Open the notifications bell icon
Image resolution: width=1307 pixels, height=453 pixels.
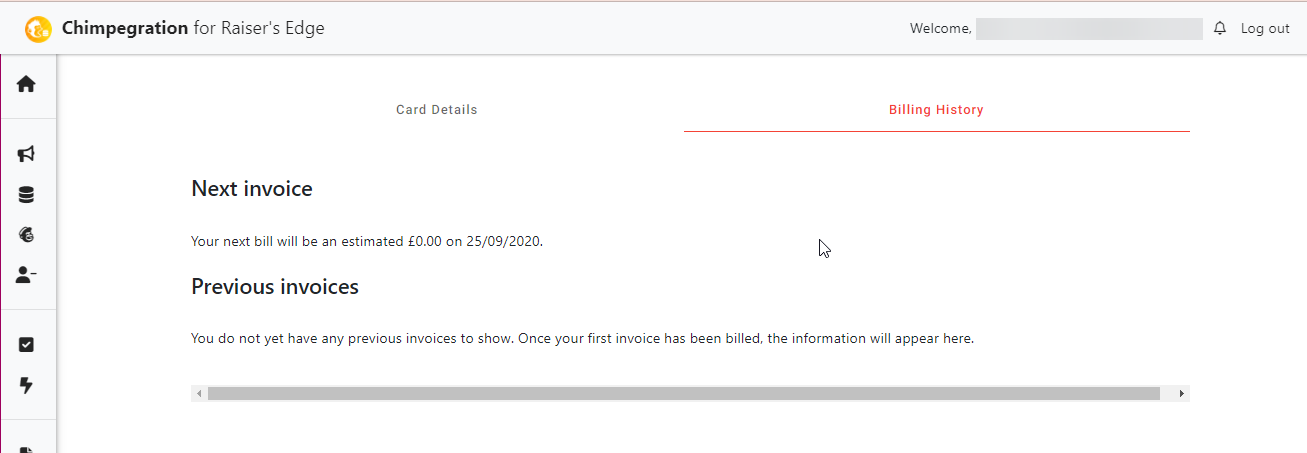1220,28
